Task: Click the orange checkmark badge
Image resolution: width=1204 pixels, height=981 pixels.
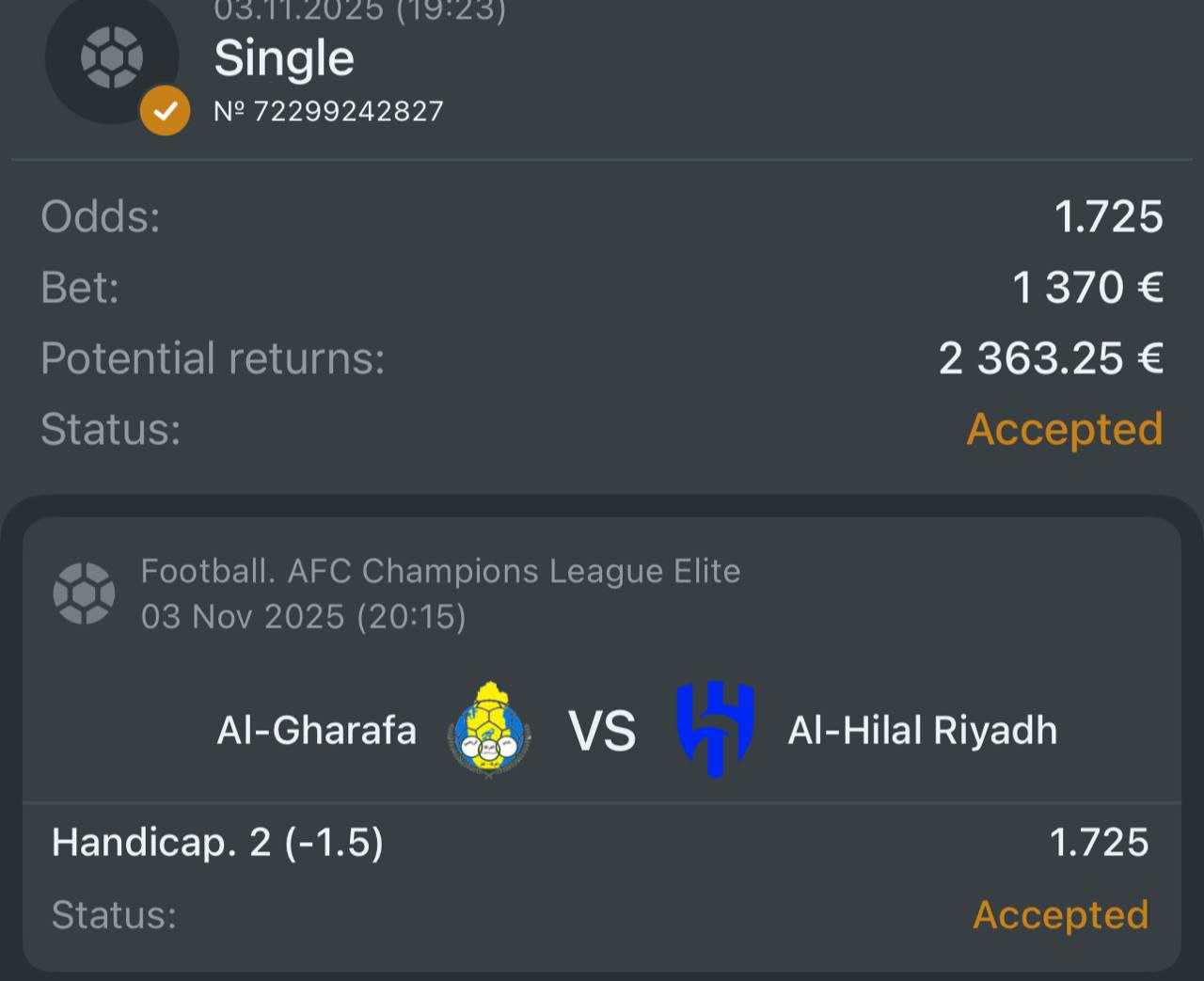Action: pyautogui.click(x=165, y=111)
